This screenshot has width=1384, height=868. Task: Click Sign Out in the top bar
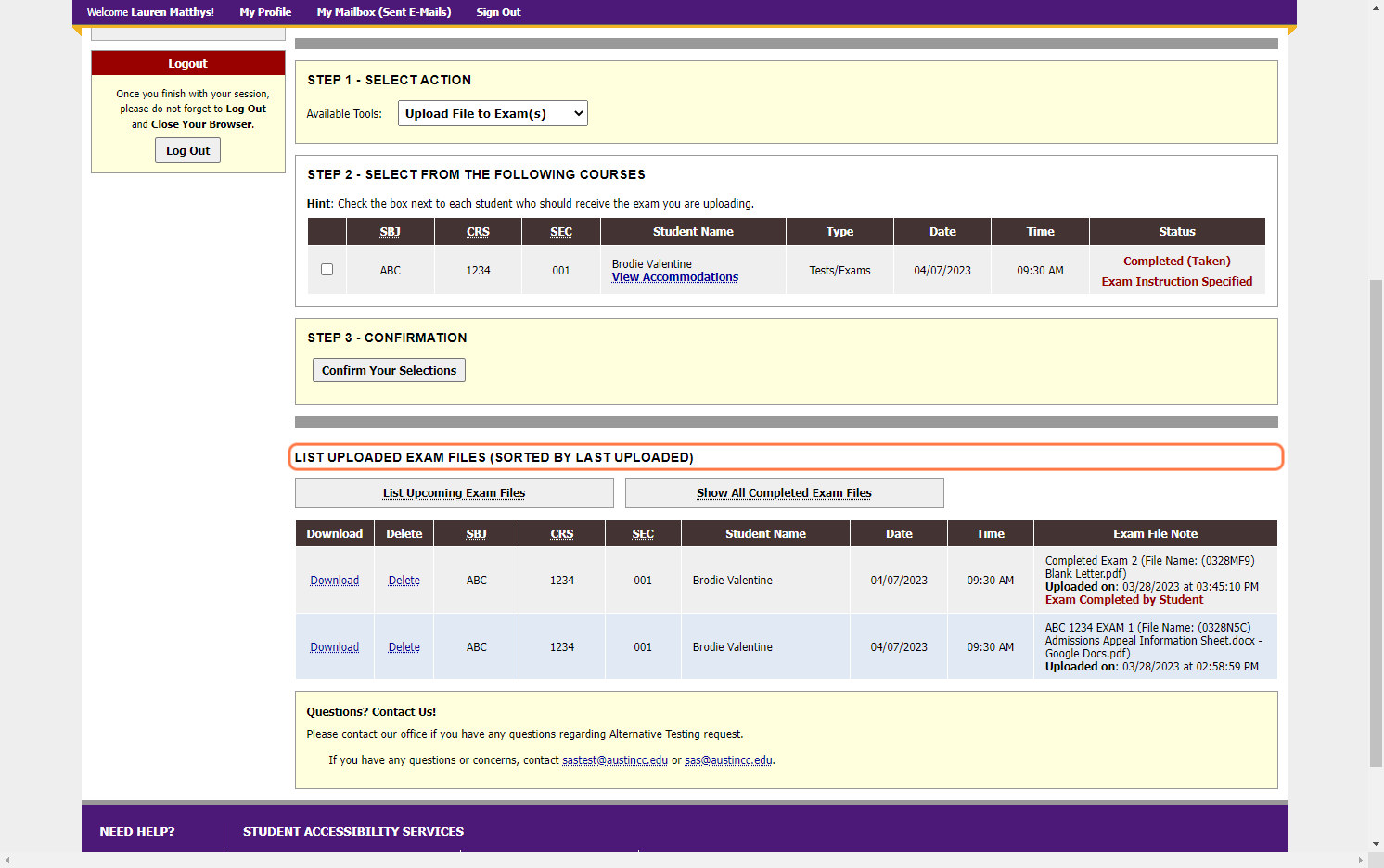pyautogui.click(x=498, y=12)
